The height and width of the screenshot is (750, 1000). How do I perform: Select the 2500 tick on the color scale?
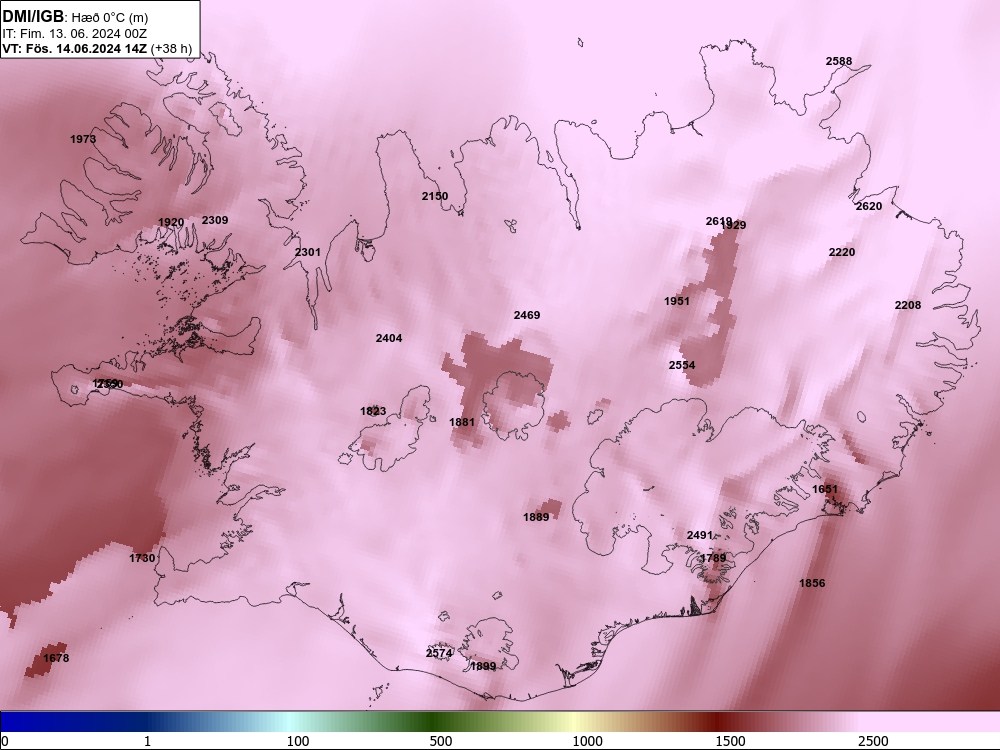click(873, 741)
